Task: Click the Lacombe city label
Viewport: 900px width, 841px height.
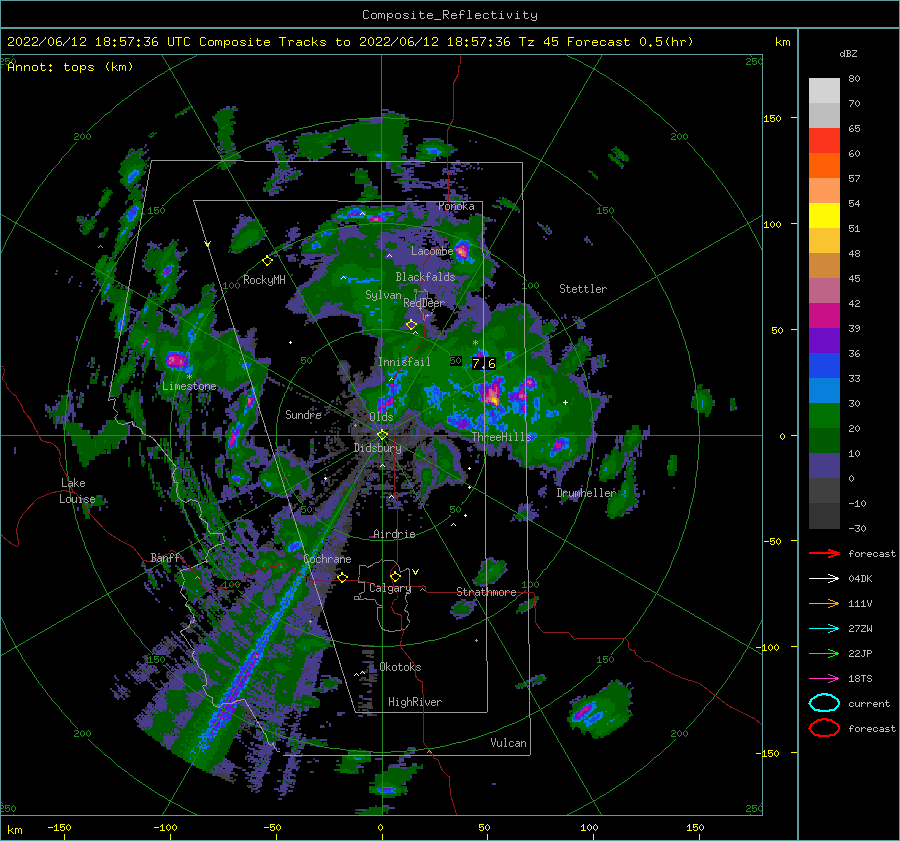Action: [x=432, y=251]
